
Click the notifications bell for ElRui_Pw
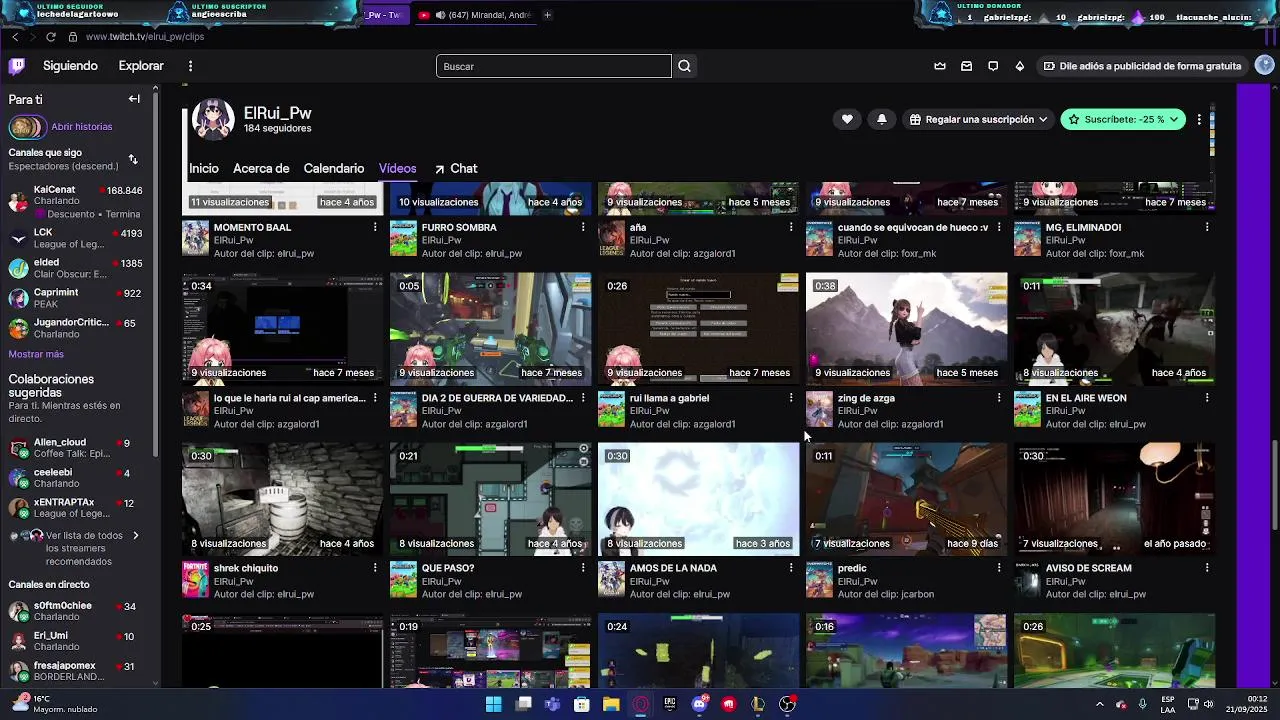881,119
